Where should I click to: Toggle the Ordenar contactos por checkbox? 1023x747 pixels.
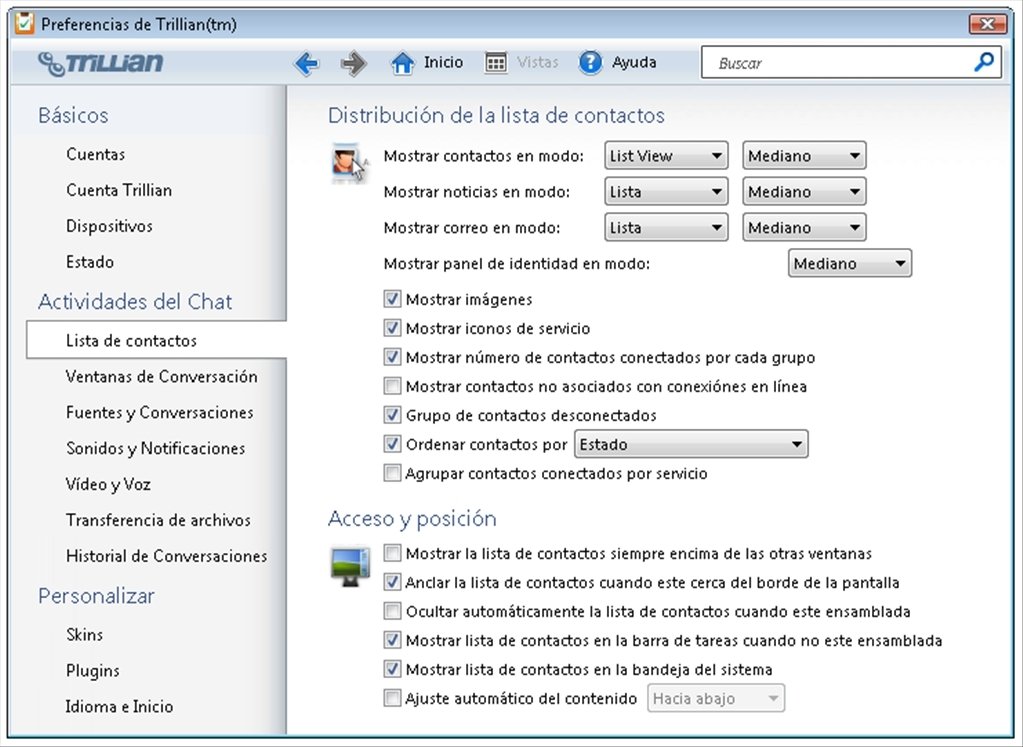pyautogui.click(x=392, y=444)
